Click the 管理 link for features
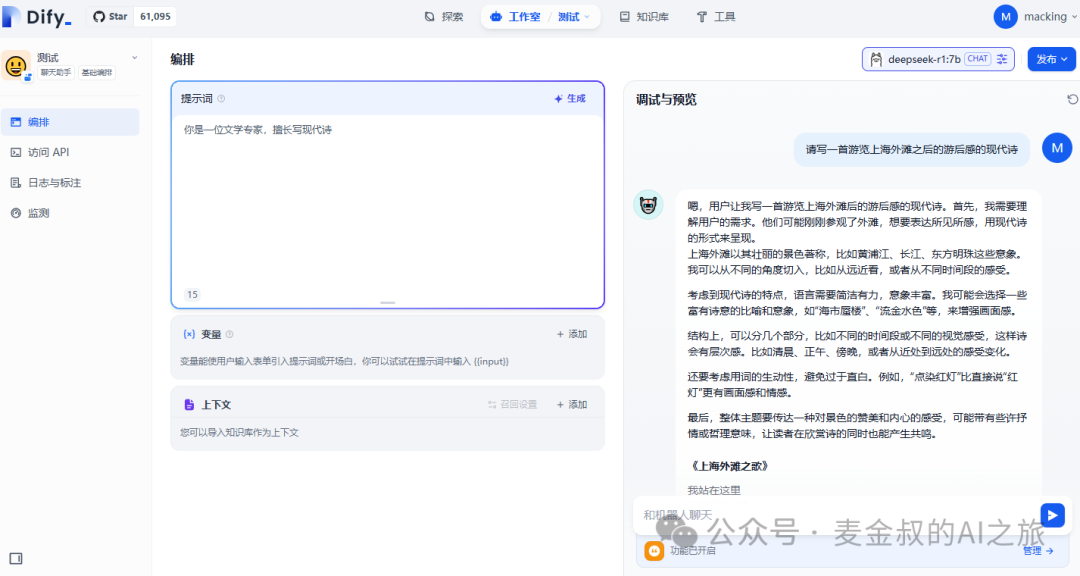Viewport: 1080px width, 576px height. click(x=1037, y=550)
